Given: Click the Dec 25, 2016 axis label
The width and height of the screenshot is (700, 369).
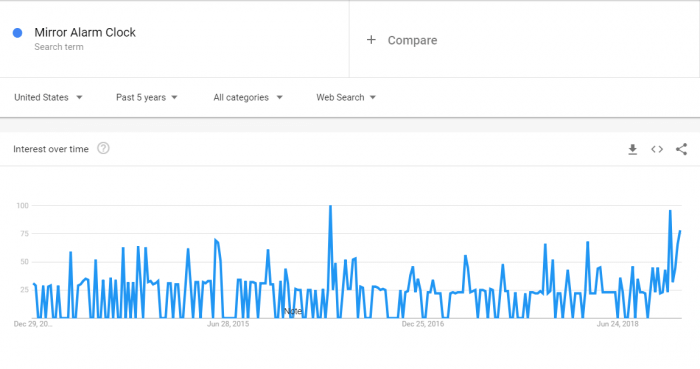Looking at the screenshot, I should tap(423, 324).
